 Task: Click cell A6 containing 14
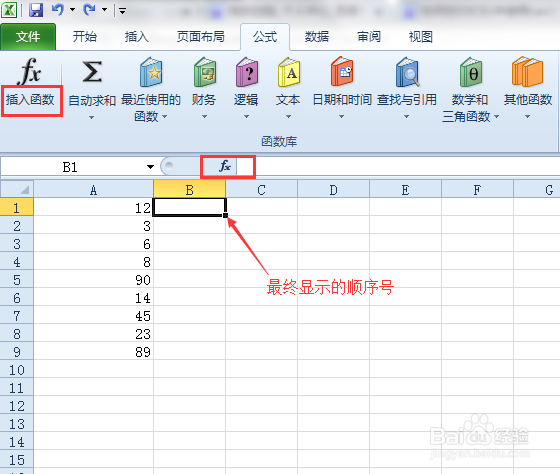click(x=94, y=298)
